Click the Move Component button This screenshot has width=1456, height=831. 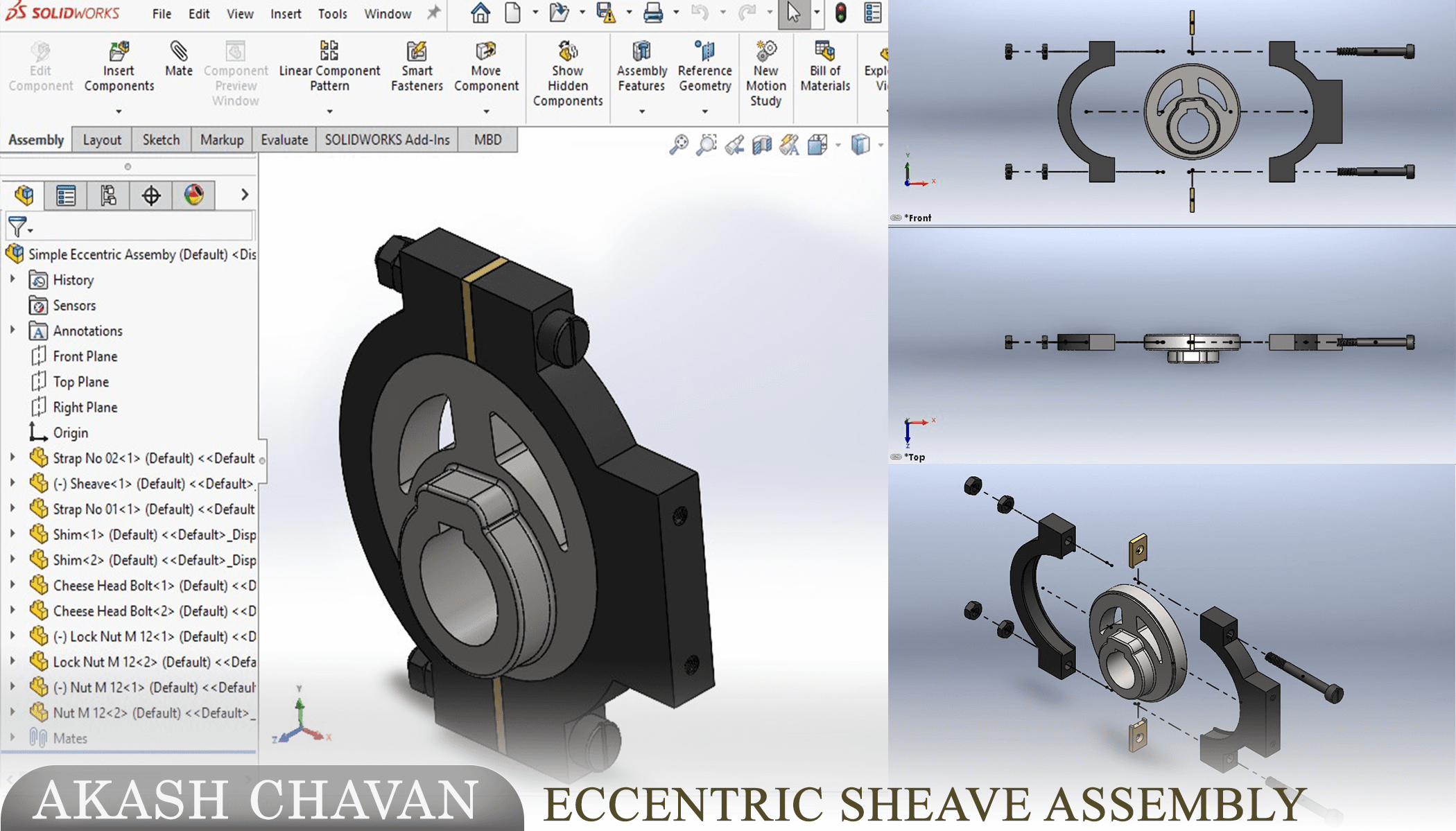[x=486, y=67]
